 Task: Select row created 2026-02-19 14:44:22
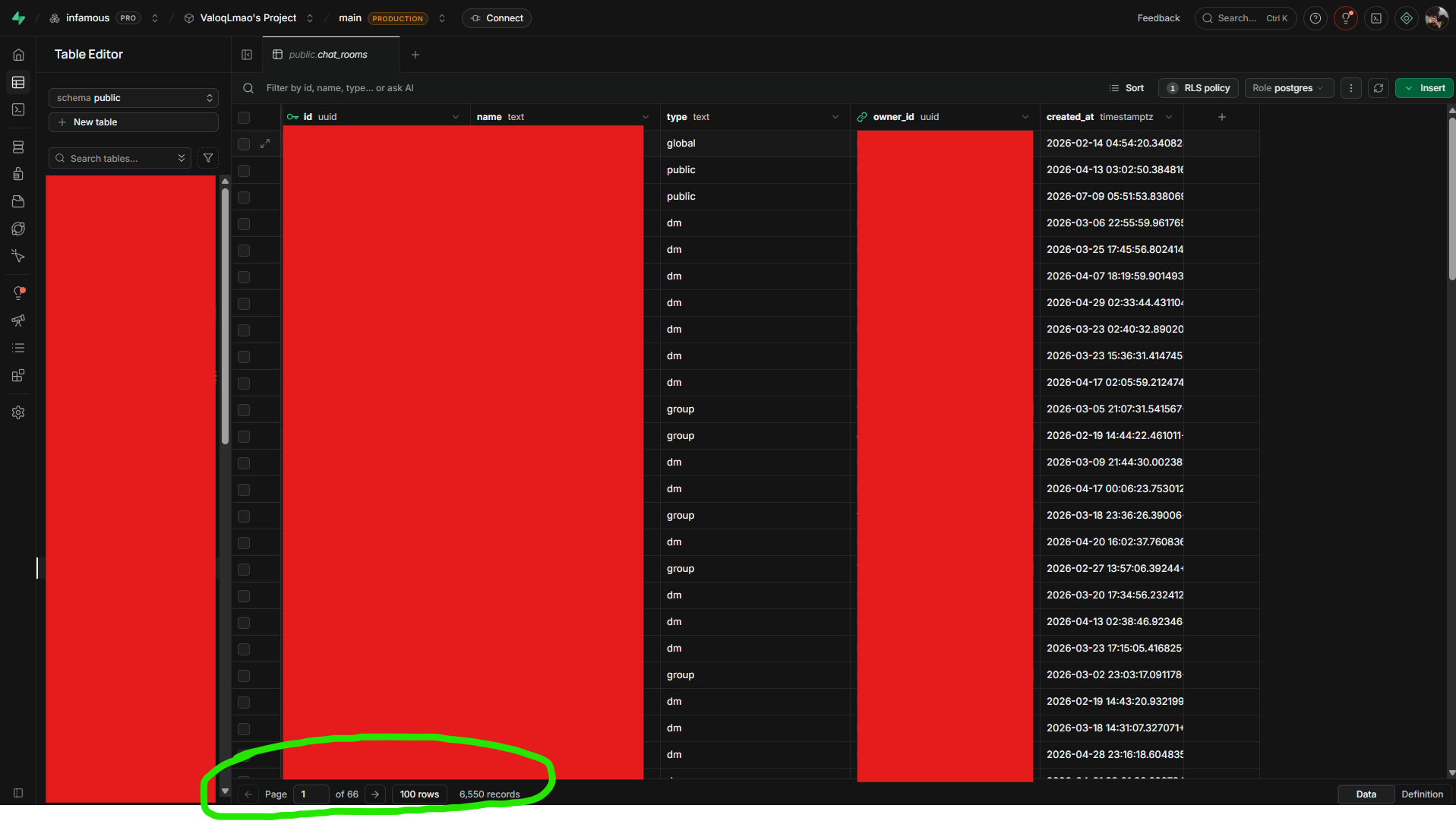244,437
